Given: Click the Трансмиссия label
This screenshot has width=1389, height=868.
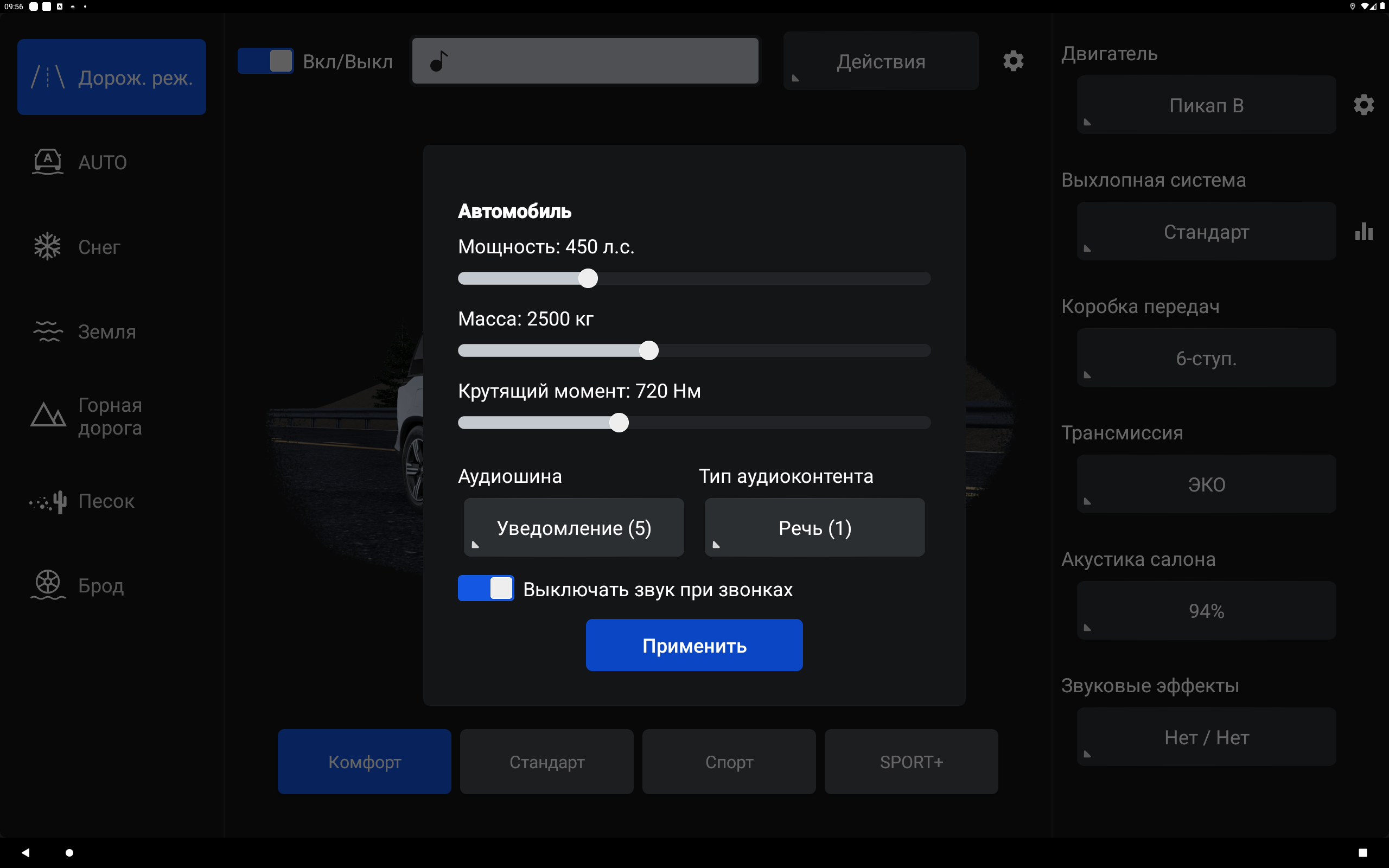Looking at the screenshot, I should [x=1122, y=432].
